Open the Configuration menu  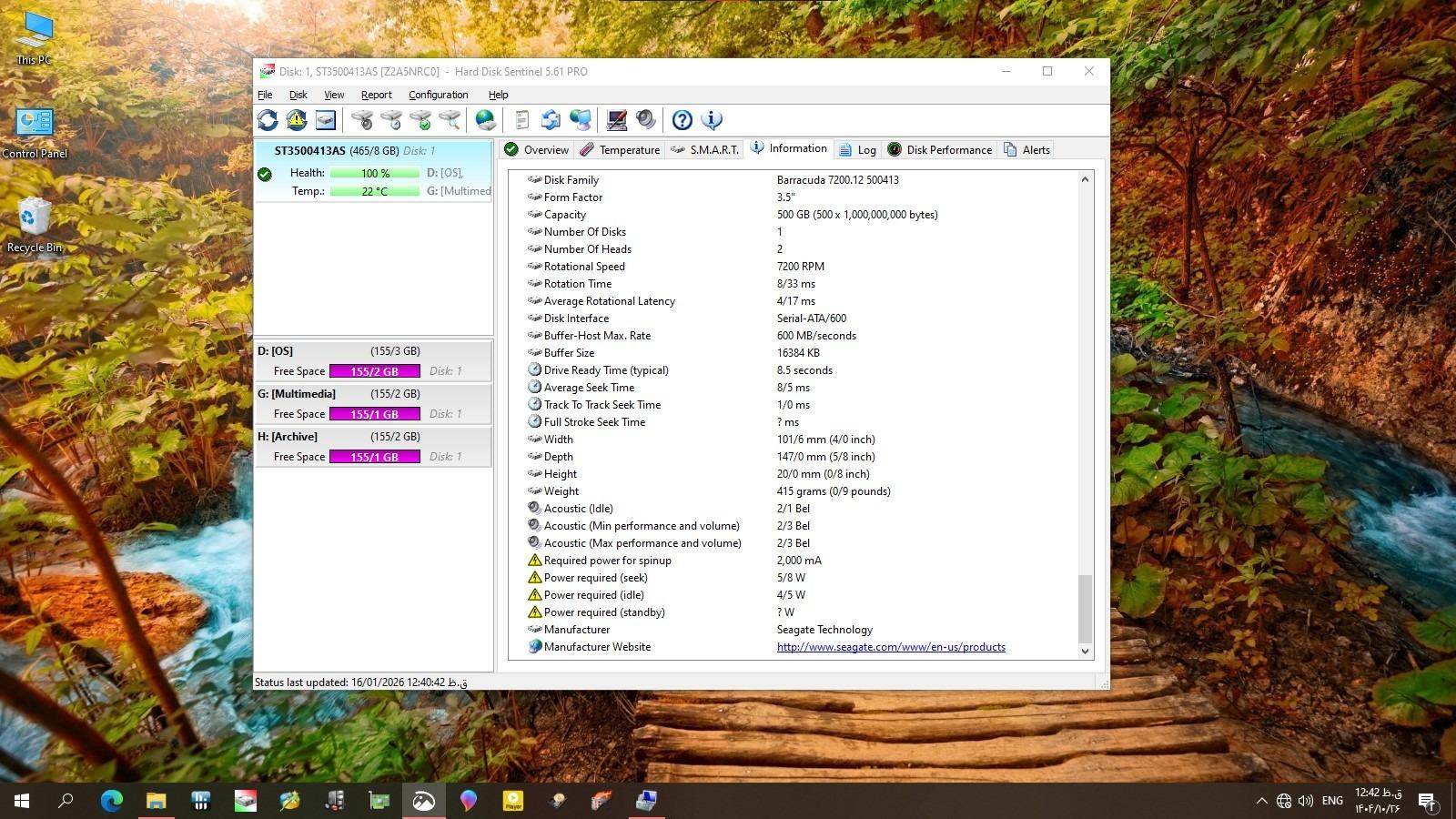(438, 95)
